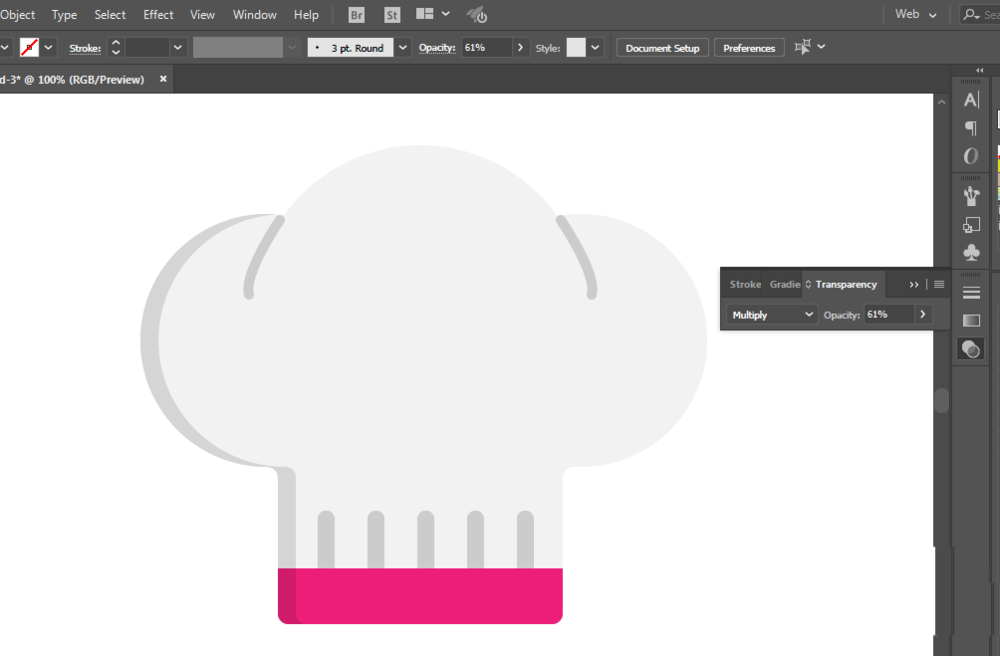Click the control bar Opacity 61% field
The image size is (1000, 656).
486,47
